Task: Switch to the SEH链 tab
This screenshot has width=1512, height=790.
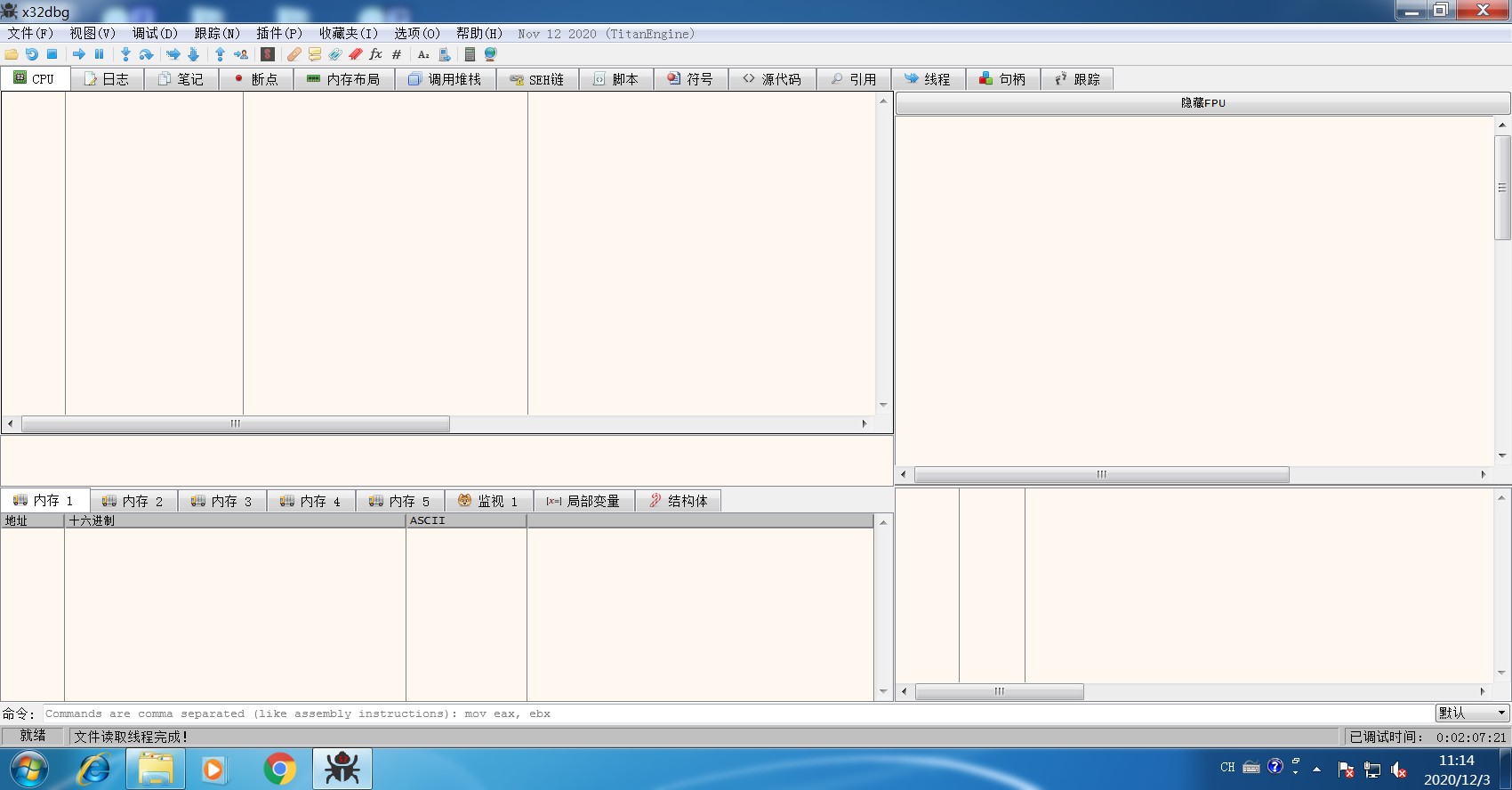Action: [537, 79]
